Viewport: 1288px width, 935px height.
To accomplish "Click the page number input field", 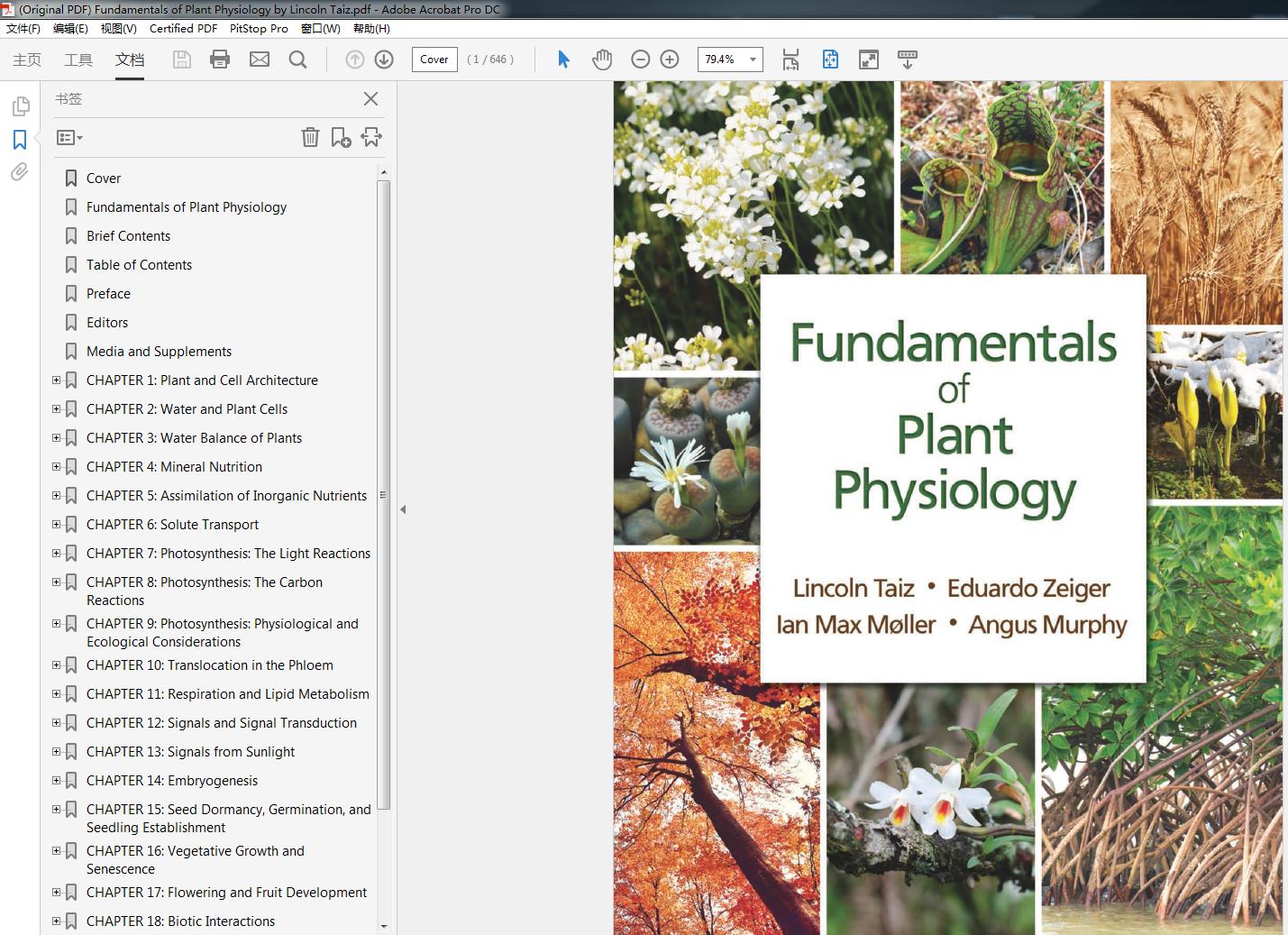I will click(434, 60).
